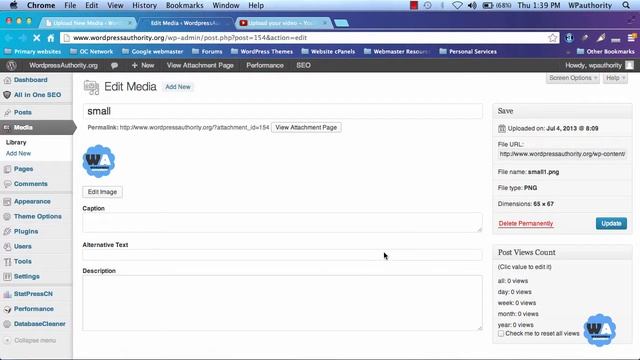This screenshot has width=640, height=360.
Task: Click the month: 0 views value
Action: tap(518, 314)
